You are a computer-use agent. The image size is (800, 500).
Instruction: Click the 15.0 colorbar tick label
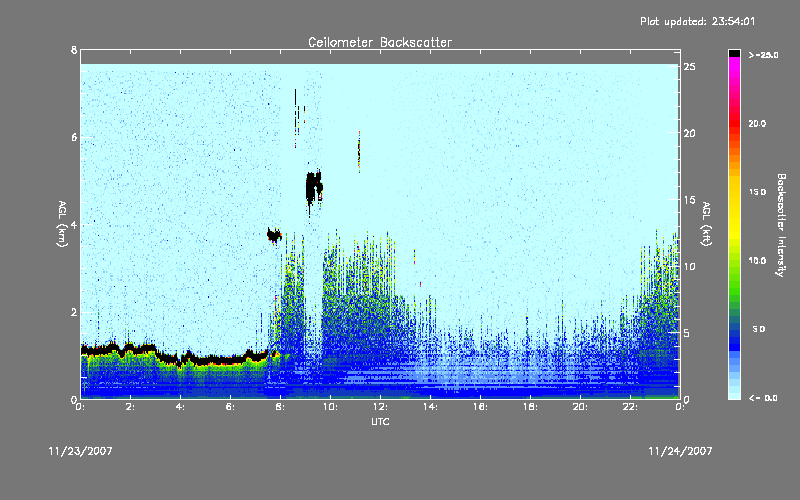(757, 192)
